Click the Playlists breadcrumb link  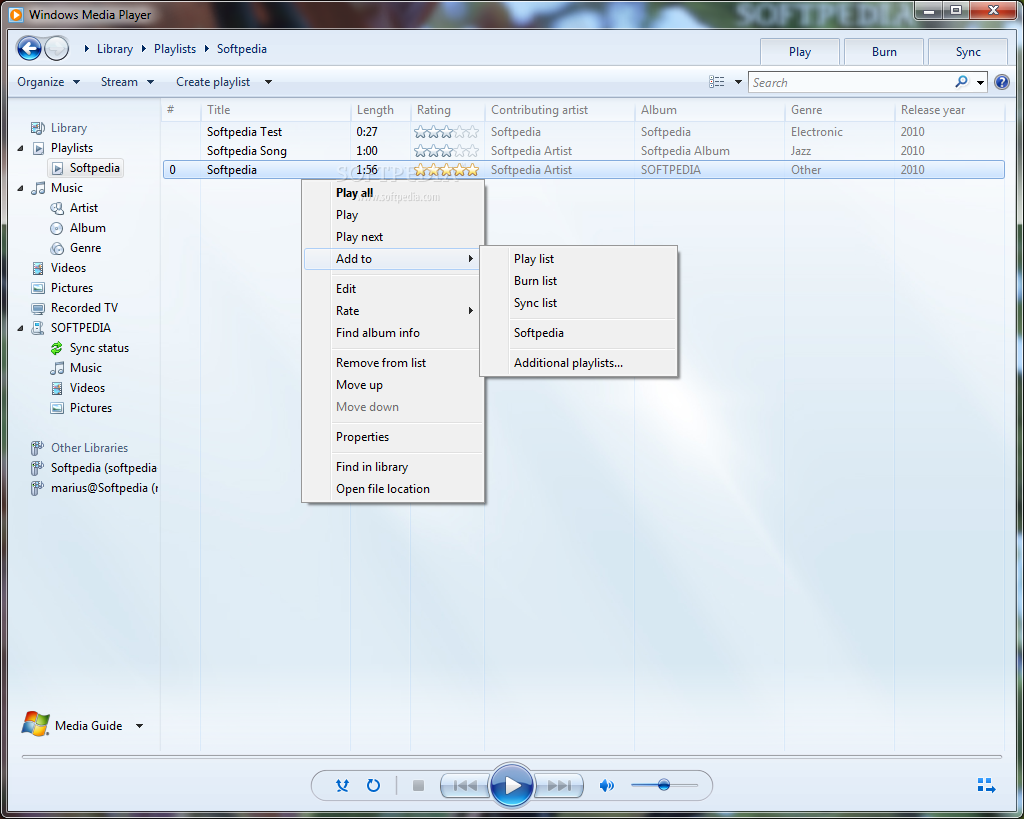pos(174,49)
